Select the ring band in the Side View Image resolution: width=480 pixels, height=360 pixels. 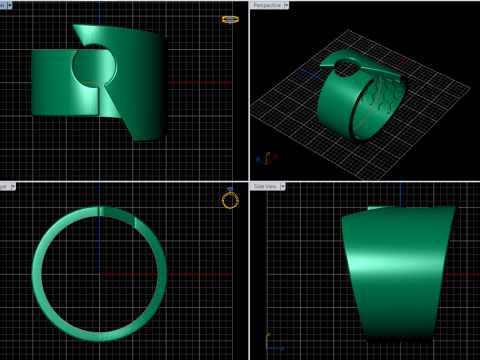(x=399, y=273)
